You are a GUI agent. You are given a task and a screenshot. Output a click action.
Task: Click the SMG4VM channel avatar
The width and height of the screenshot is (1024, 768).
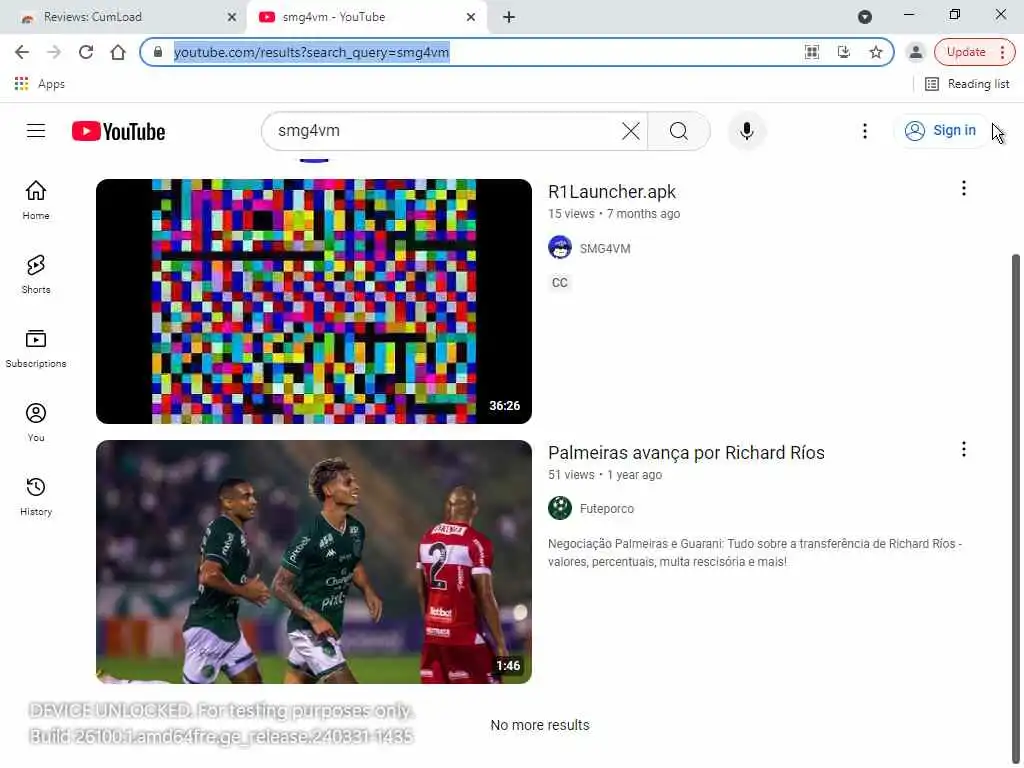coord(560,248)
